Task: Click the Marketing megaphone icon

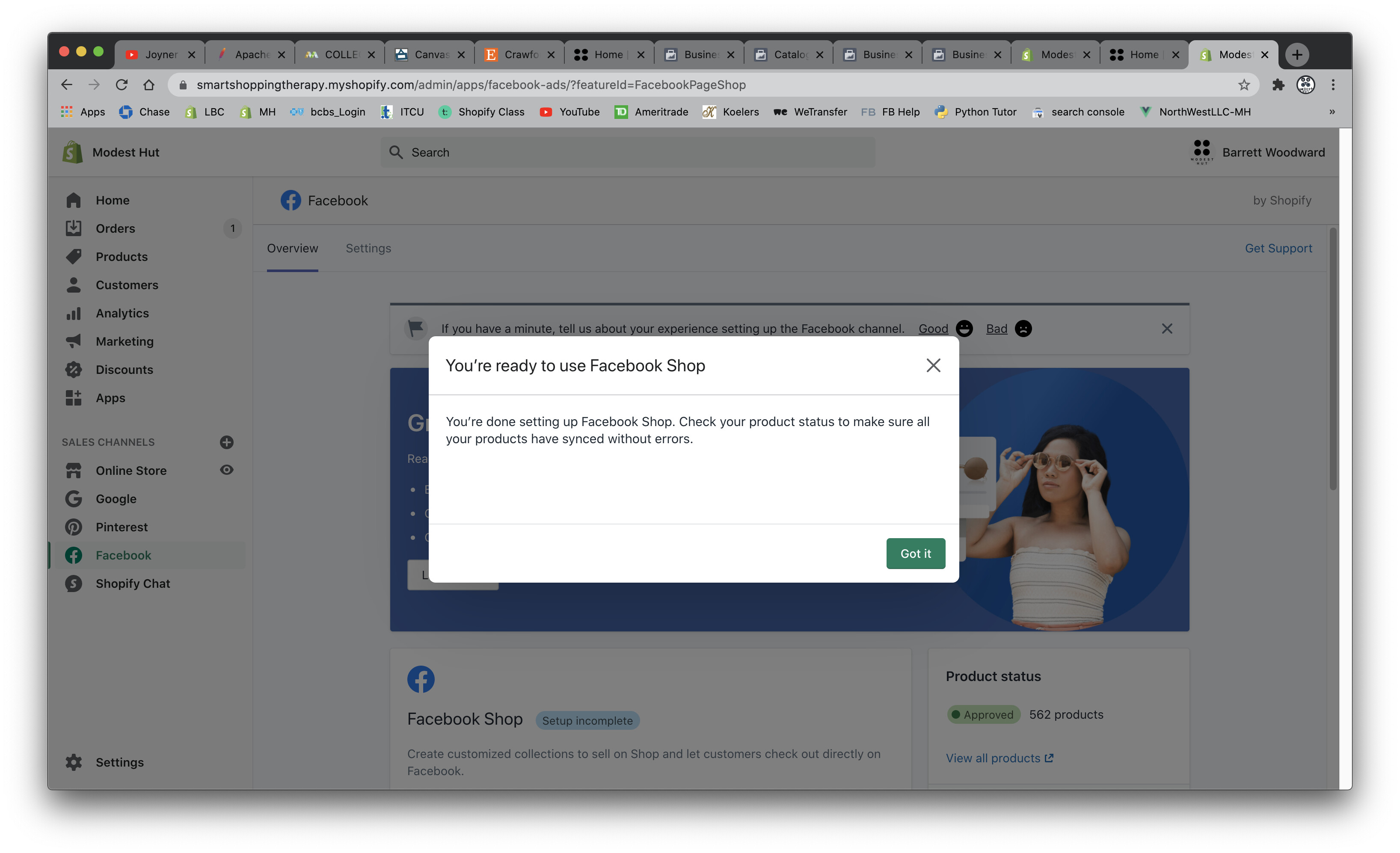Action: pyautogui.click(x=73, y=341)
